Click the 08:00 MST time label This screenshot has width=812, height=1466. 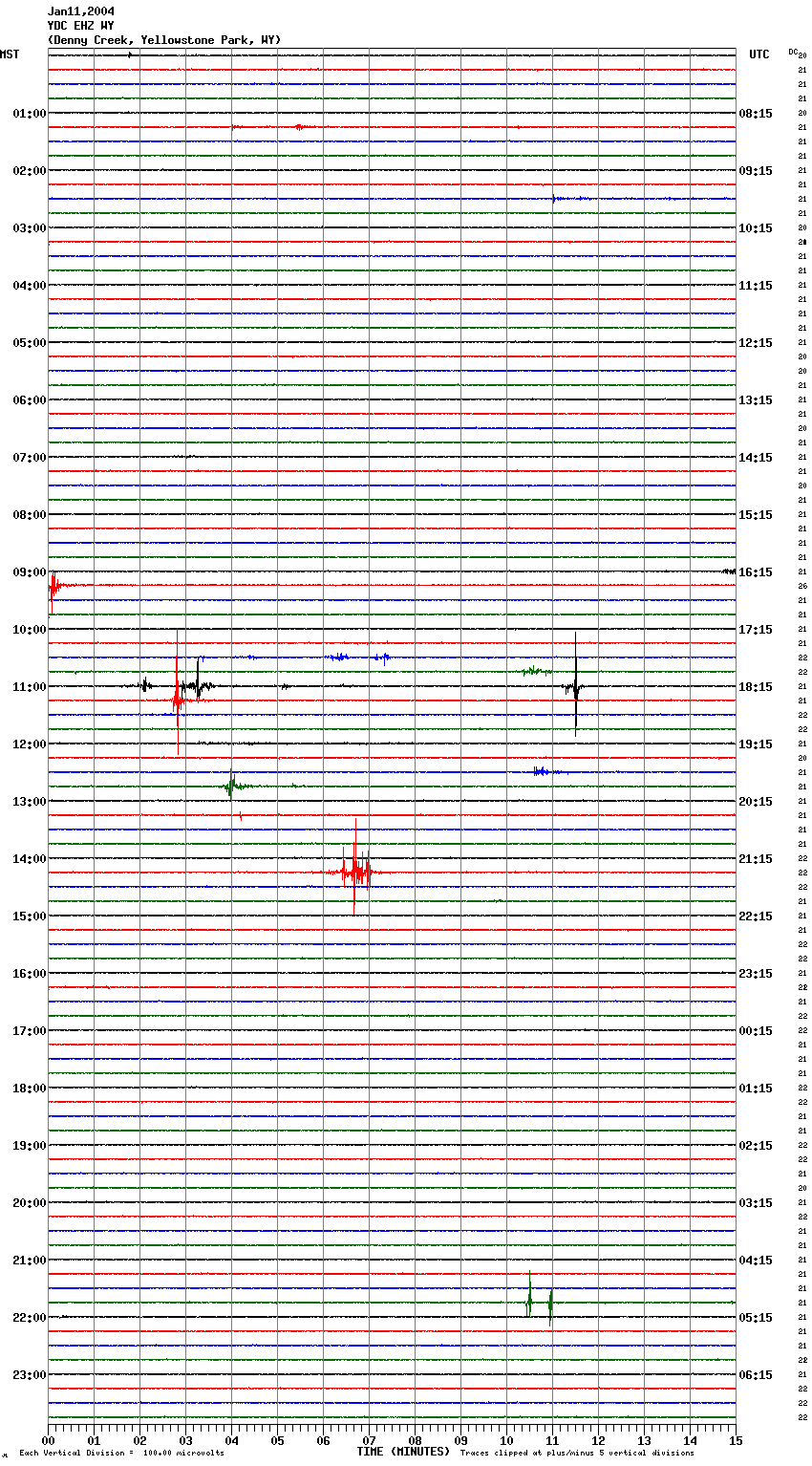point(30,515)
